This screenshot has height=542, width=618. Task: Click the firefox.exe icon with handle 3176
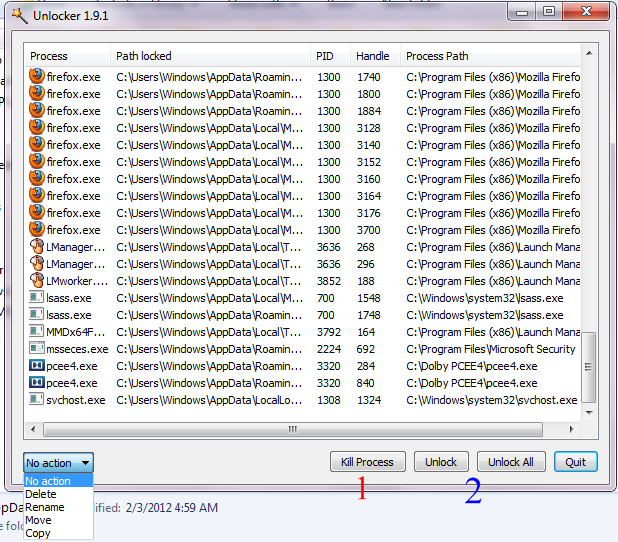click(x=37, y=212)
